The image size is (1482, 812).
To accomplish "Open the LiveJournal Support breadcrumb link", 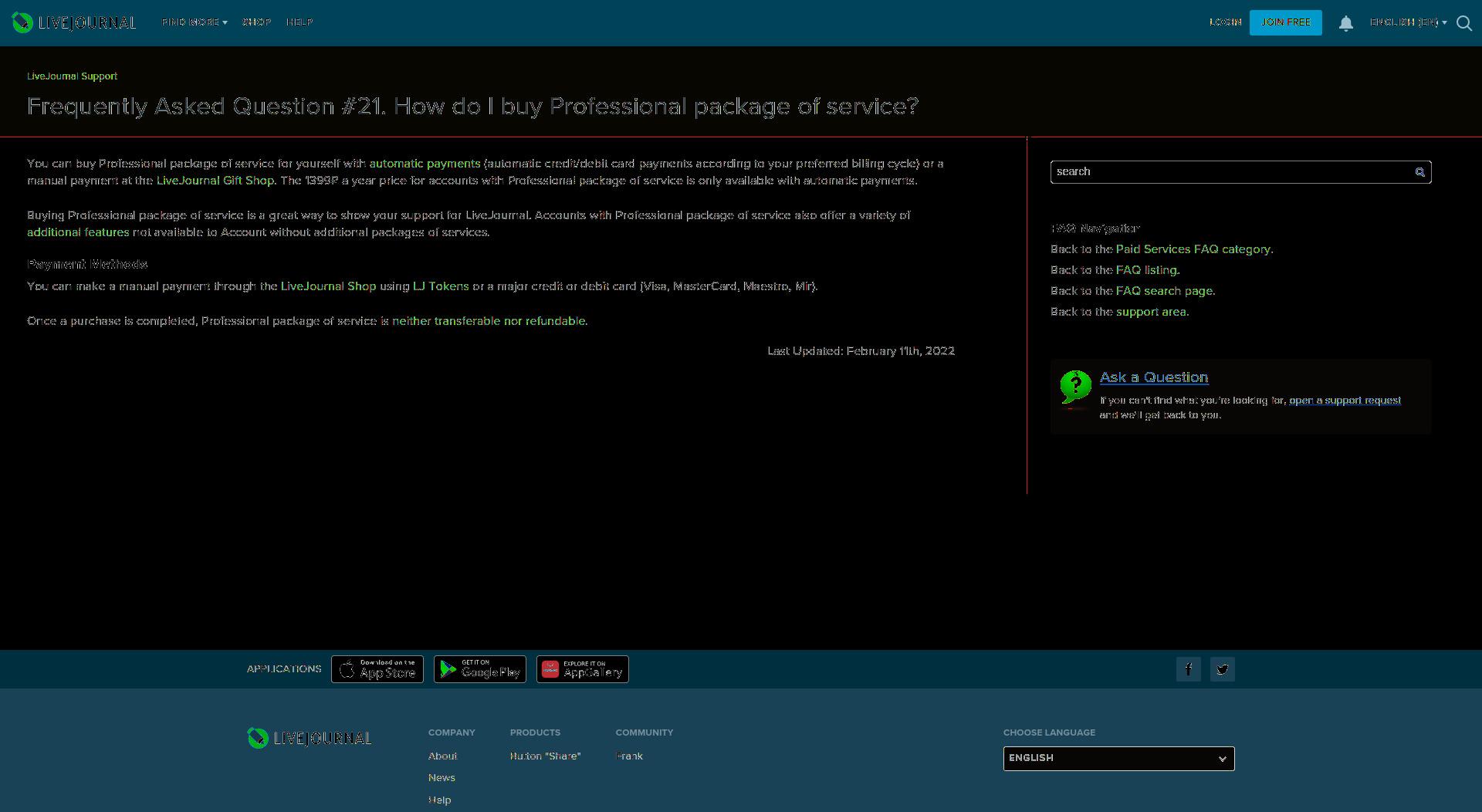I will [x=72, y=76].
